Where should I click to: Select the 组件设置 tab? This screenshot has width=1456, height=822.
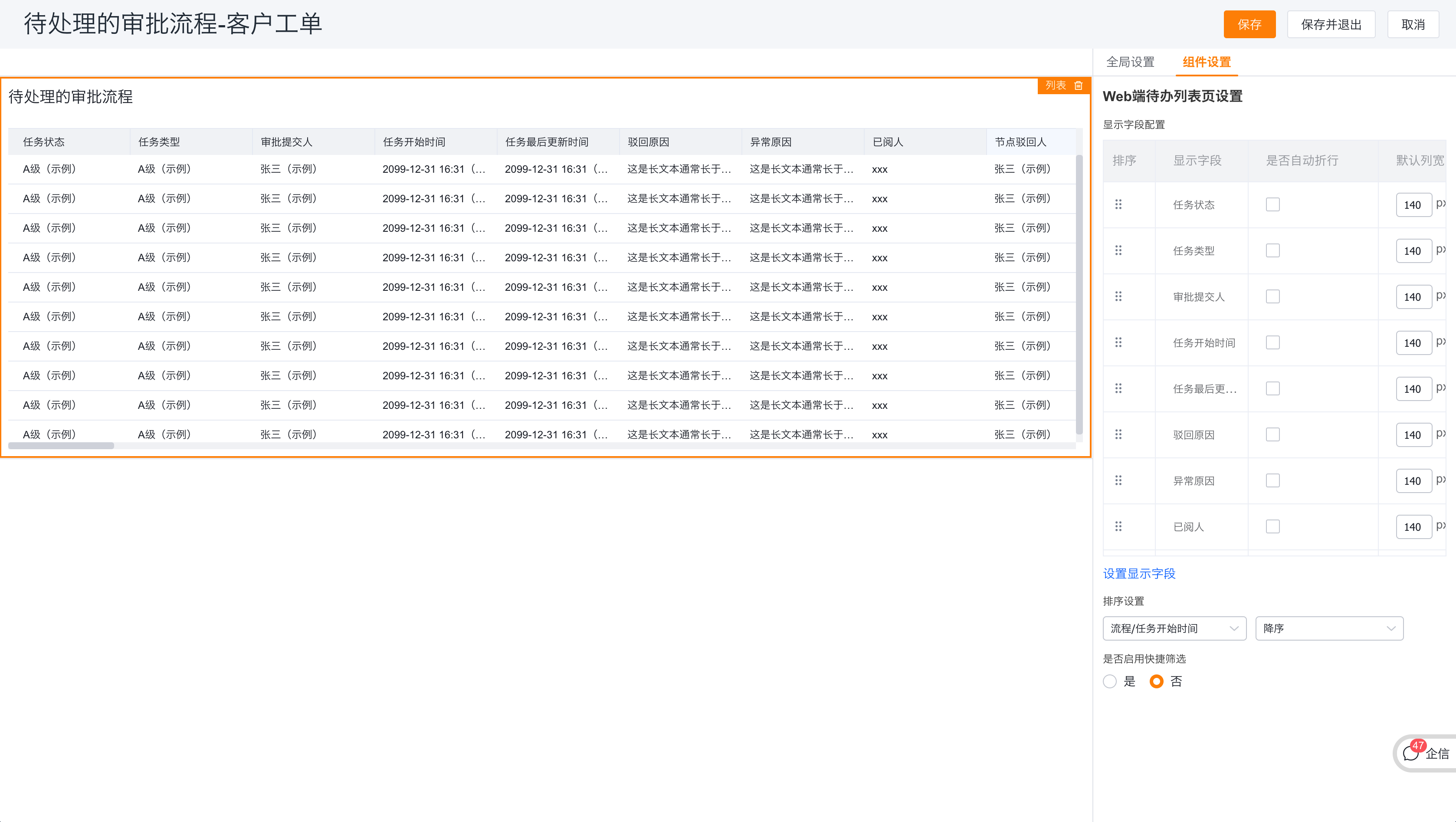point(1206,62)
